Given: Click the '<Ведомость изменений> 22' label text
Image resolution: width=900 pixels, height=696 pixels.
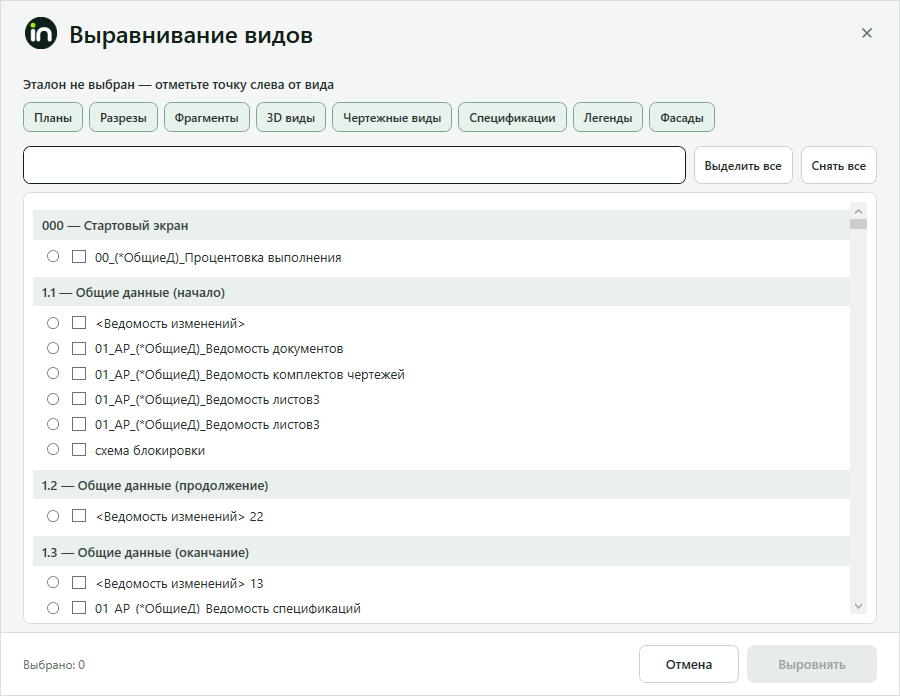Looking at the screenshot, I should coord(179,516).
